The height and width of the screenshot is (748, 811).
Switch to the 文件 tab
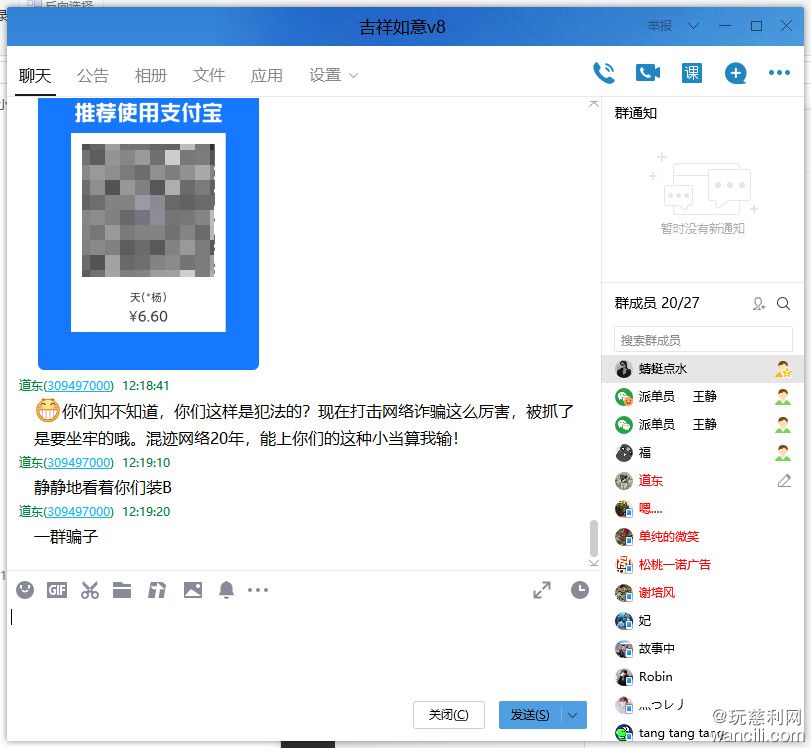(209, 74)
